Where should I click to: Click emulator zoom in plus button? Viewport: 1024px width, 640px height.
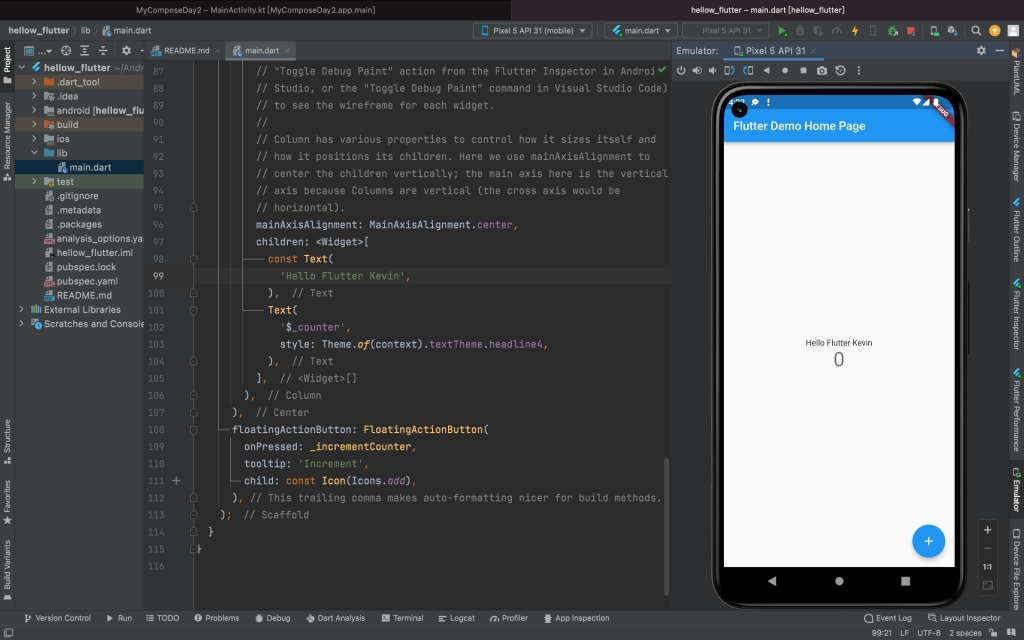(x=987, y=530)
